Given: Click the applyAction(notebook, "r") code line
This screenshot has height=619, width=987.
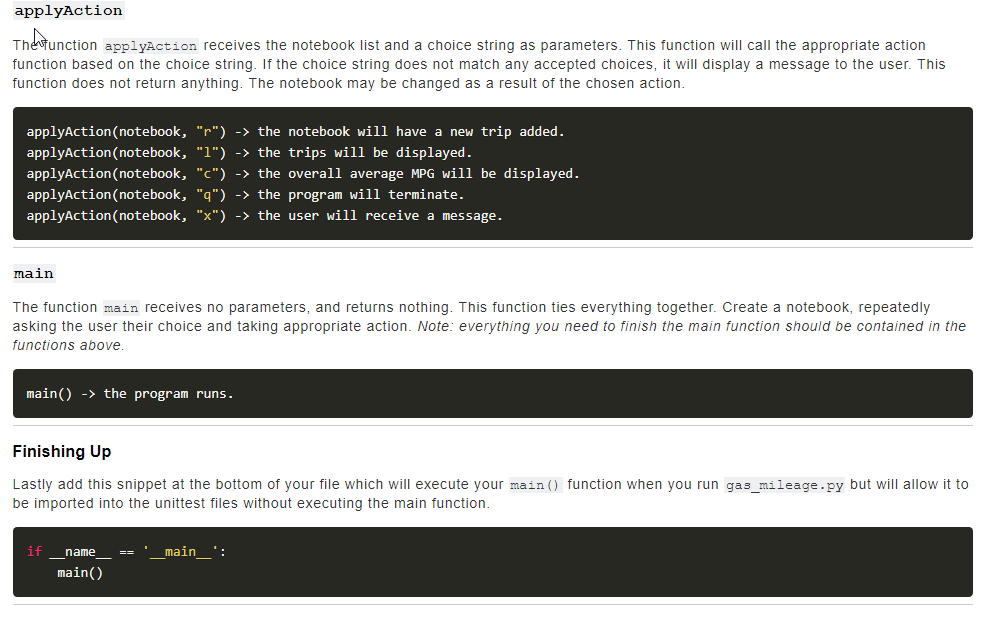Looking at the screenshot, I should [295, 132].
